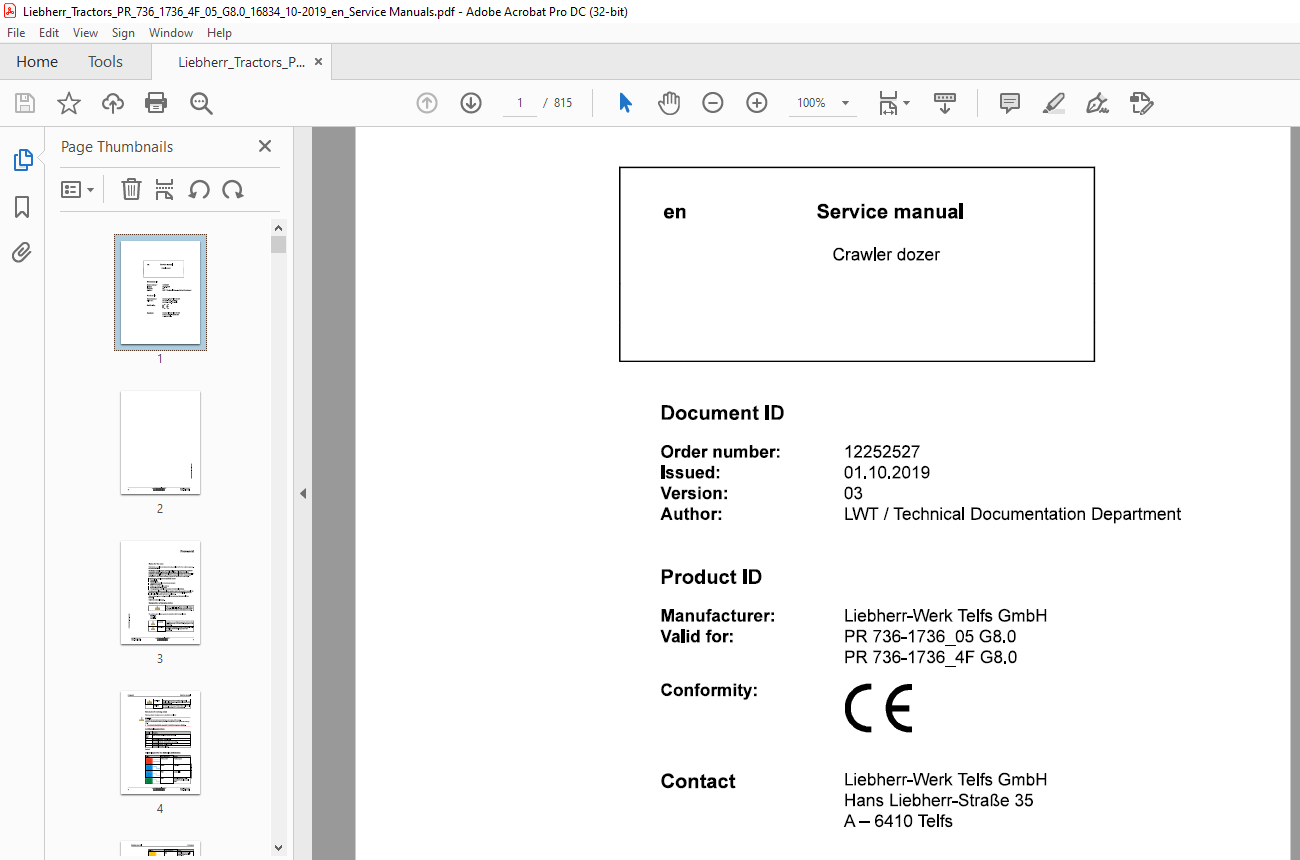This screenshot has width=1300, height=860.
Task: Open the View menu
Action: click(x=85, y=33)
